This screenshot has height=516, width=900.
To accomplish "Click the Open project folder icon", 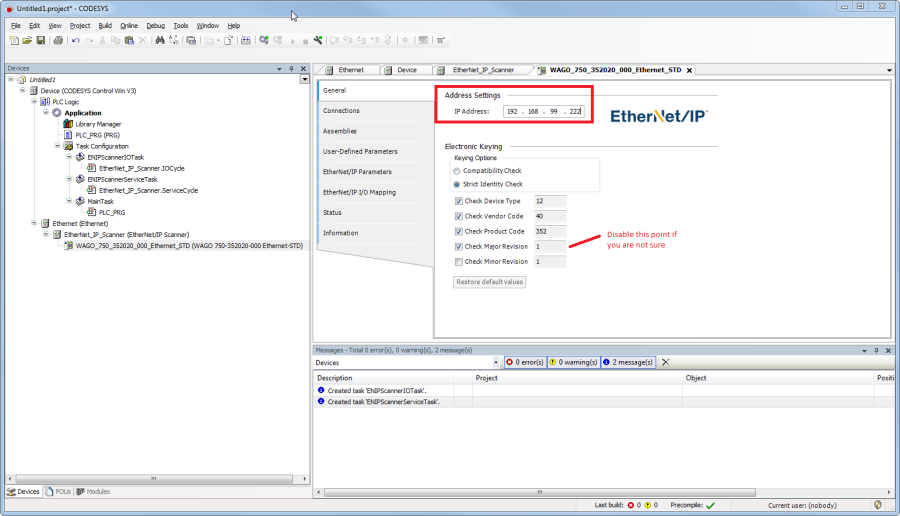I will click(x=27, y=40).
